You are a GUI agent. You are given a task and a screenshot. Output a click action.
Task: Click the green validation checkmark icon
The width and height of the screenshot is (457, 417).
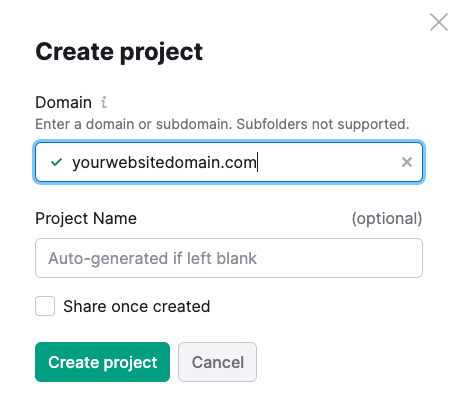click(x=56, y=162)
